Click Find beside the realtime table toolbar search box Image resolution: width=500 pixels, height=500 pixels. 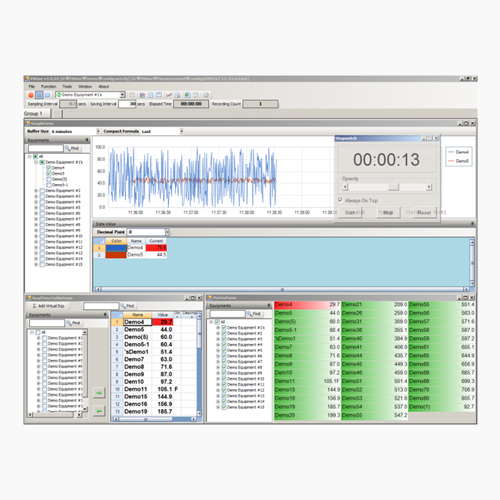[x=127, y=306]
